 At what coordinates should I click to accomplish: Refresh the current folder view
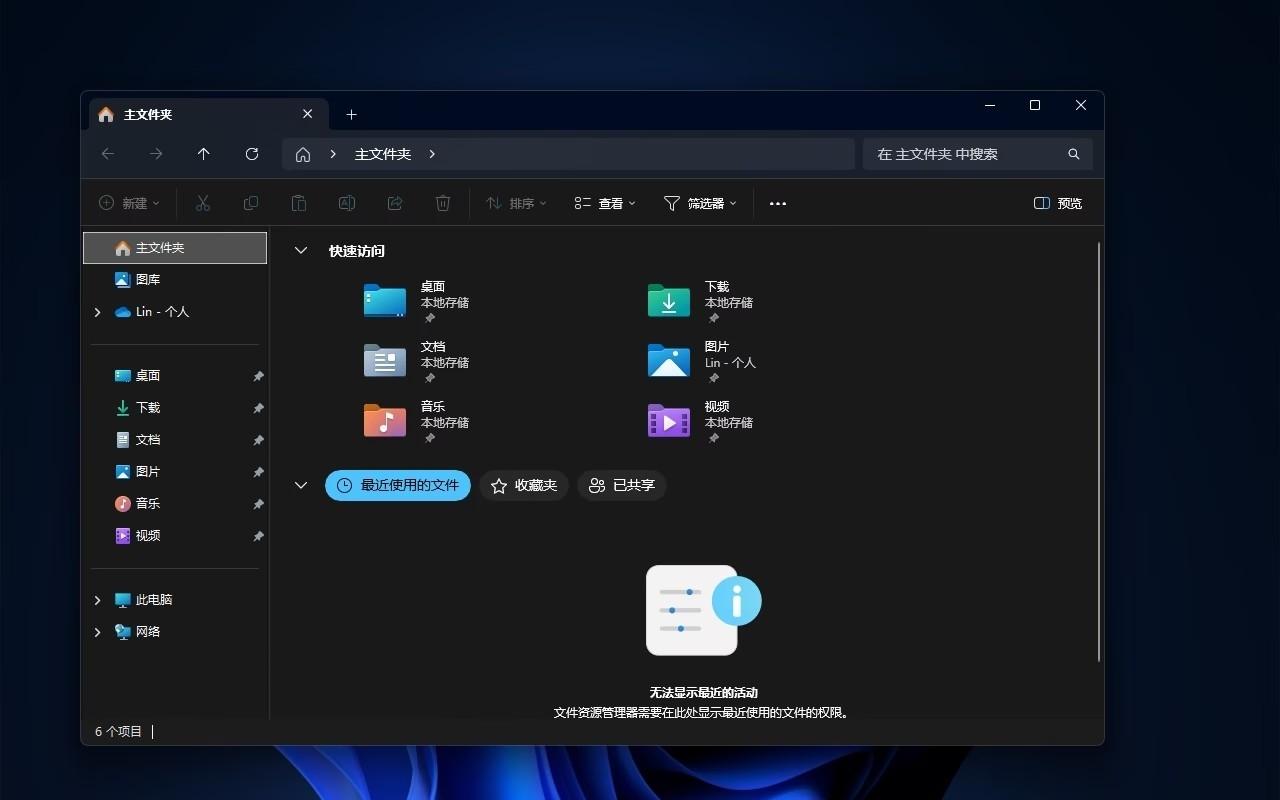[x=252, y=154]
